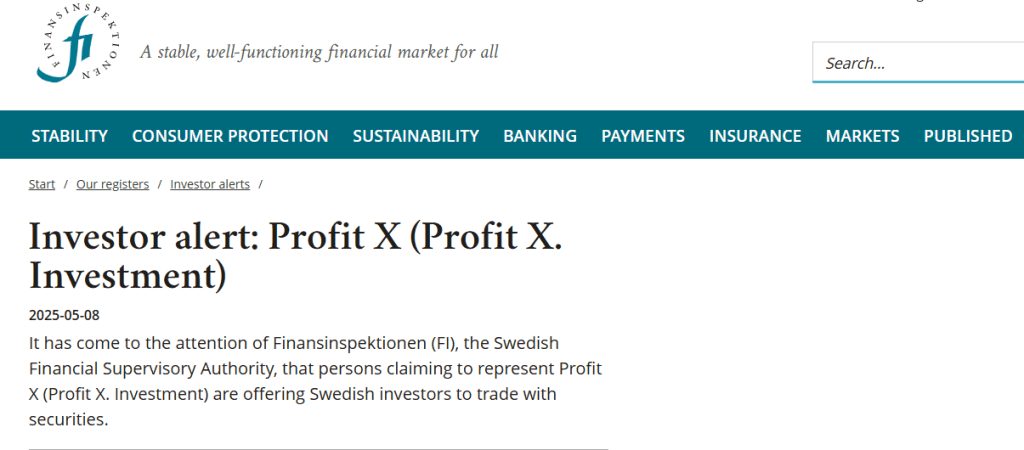Screen dimensions: 1024x450
Task: Focus the Search input field
Action: pyautogui.click(x=918, y=63)
